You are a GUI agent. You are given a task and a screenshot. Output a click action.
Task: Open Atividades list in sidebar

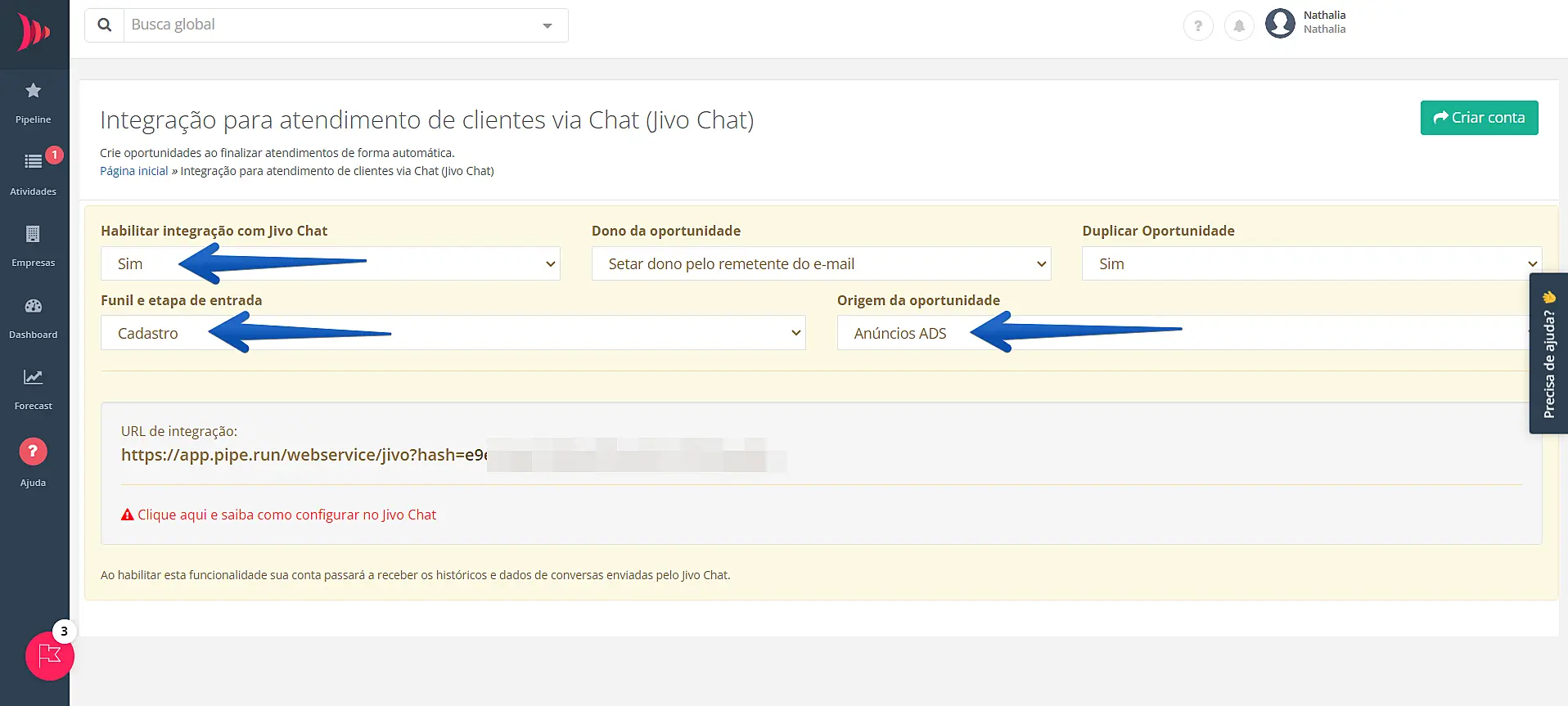pos(34,173)
